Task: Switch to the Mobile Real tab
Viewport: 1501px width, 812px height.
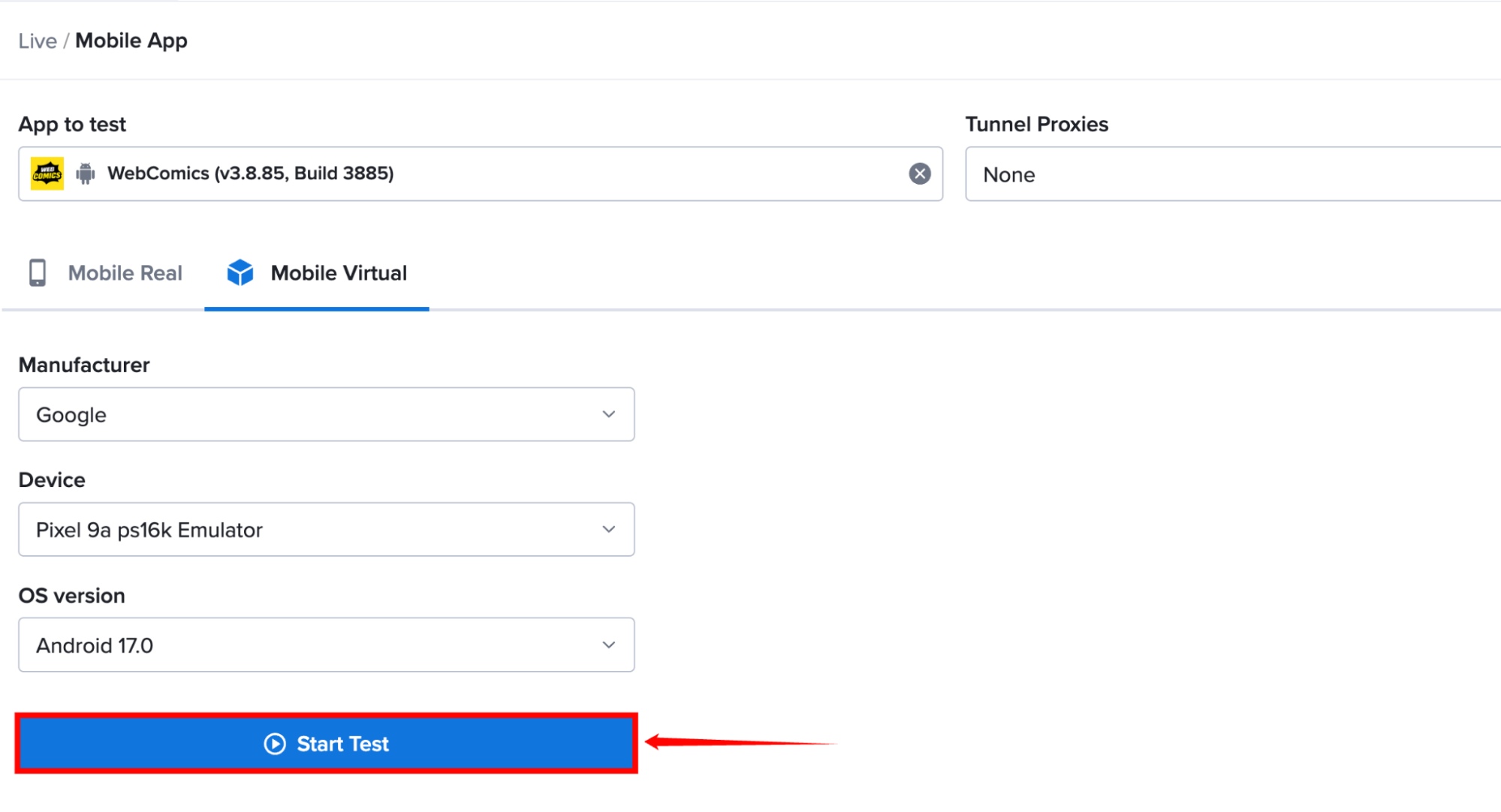Action: point(104,273)
